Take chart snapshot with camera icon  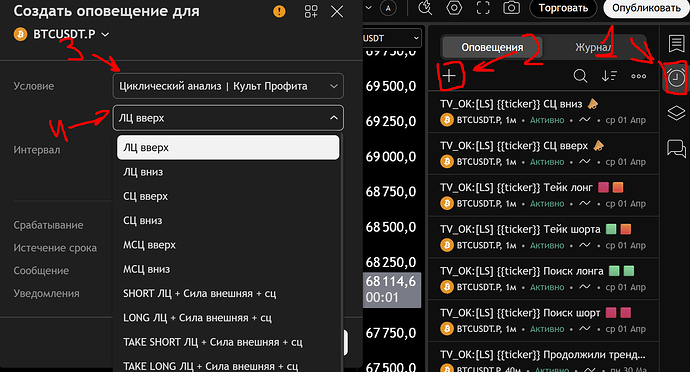pos(511,7)
